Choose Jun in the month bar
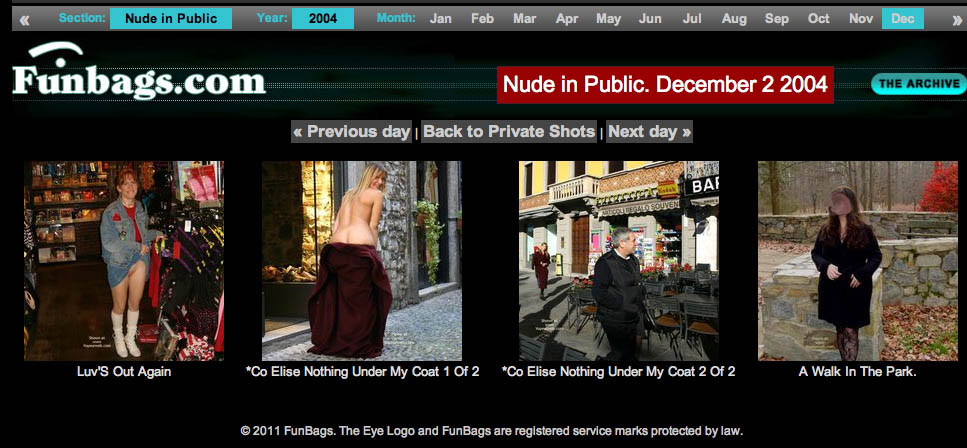Image resolution: width=967 pixels, height=448 pixels. pos(650,19)
